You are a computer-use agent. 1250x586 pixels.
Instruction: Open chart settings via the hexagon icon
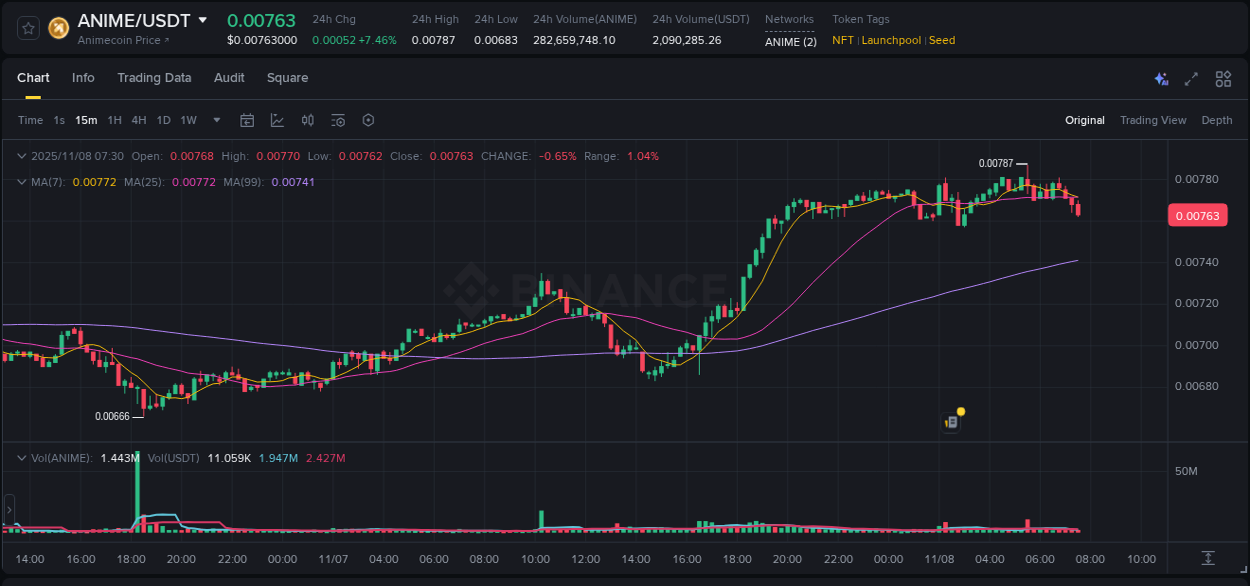[368, 119]
